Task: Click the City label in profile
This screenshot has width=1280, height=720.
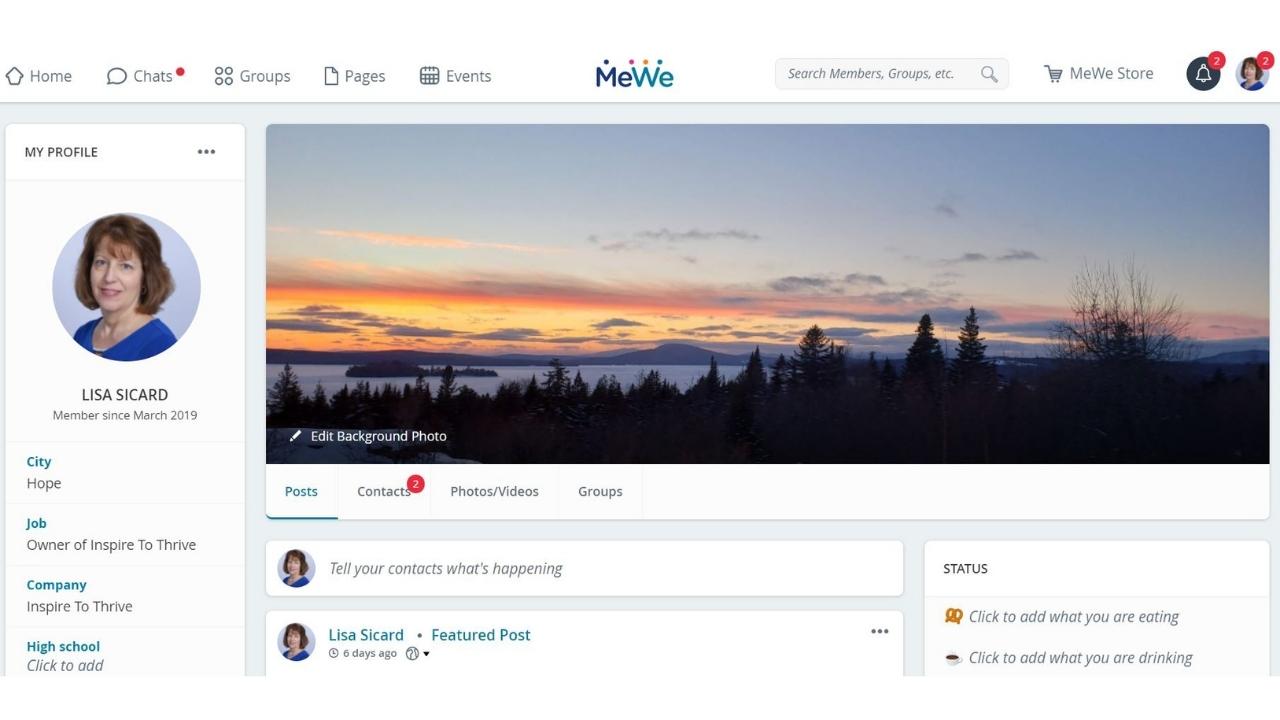Action: pos(39,462)
